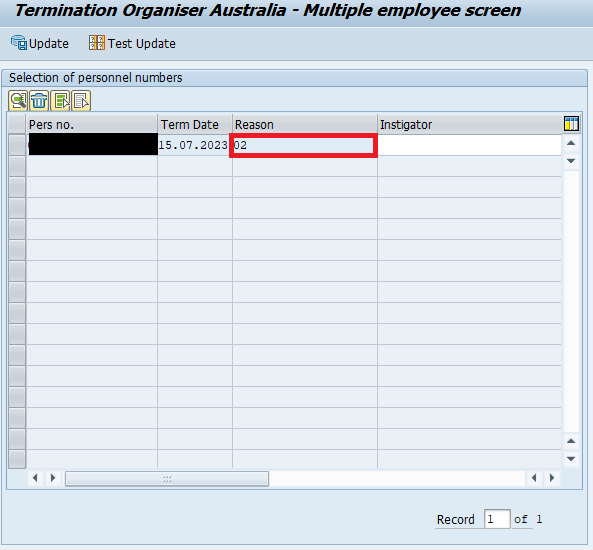Image resolution: width=593 pixels, height=550 pixels.
Task: Click the top vertical scroll up arrow
Action: [x=571, y=143]
